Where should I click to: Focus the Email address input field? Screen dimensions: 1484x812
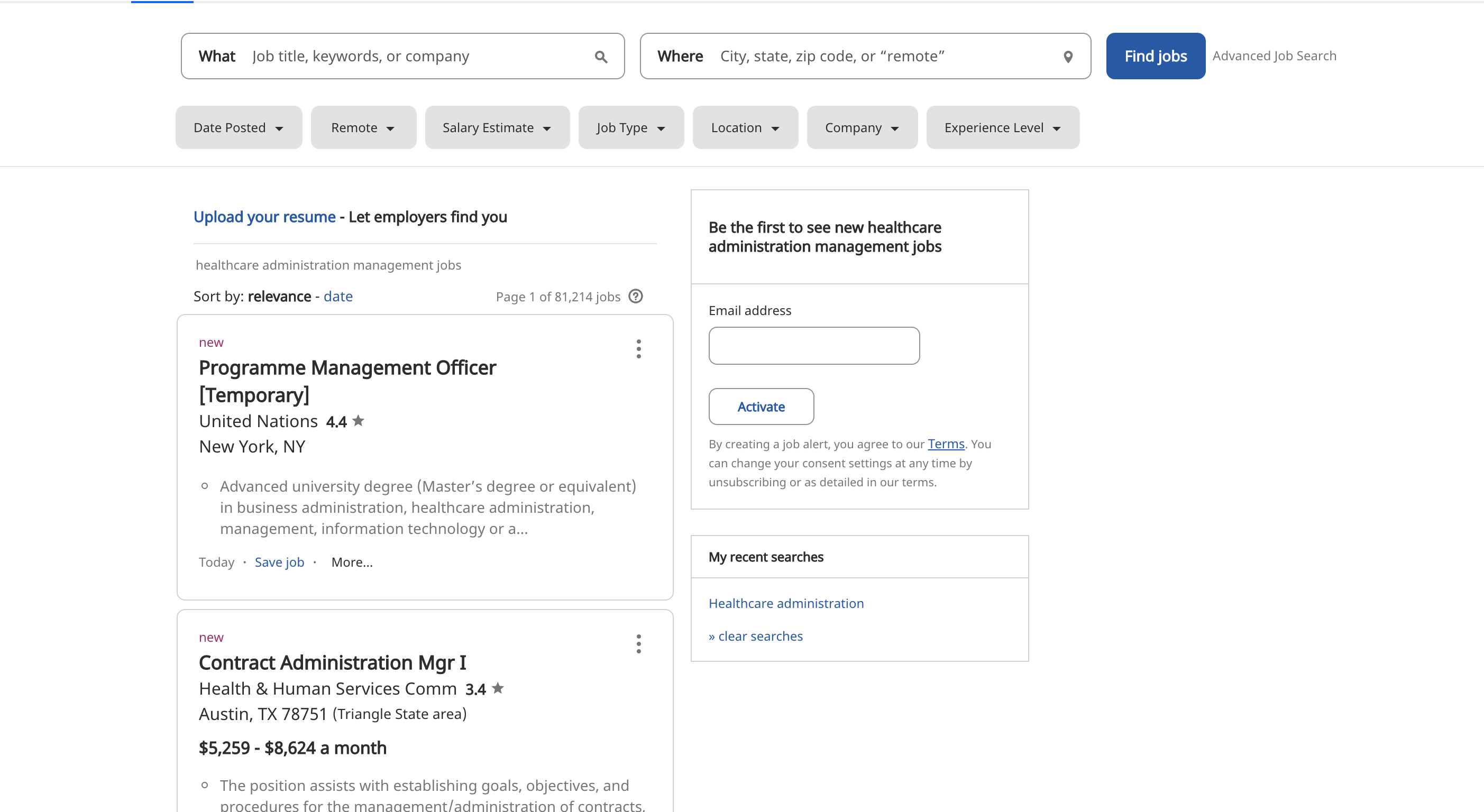tap(813, 346)
